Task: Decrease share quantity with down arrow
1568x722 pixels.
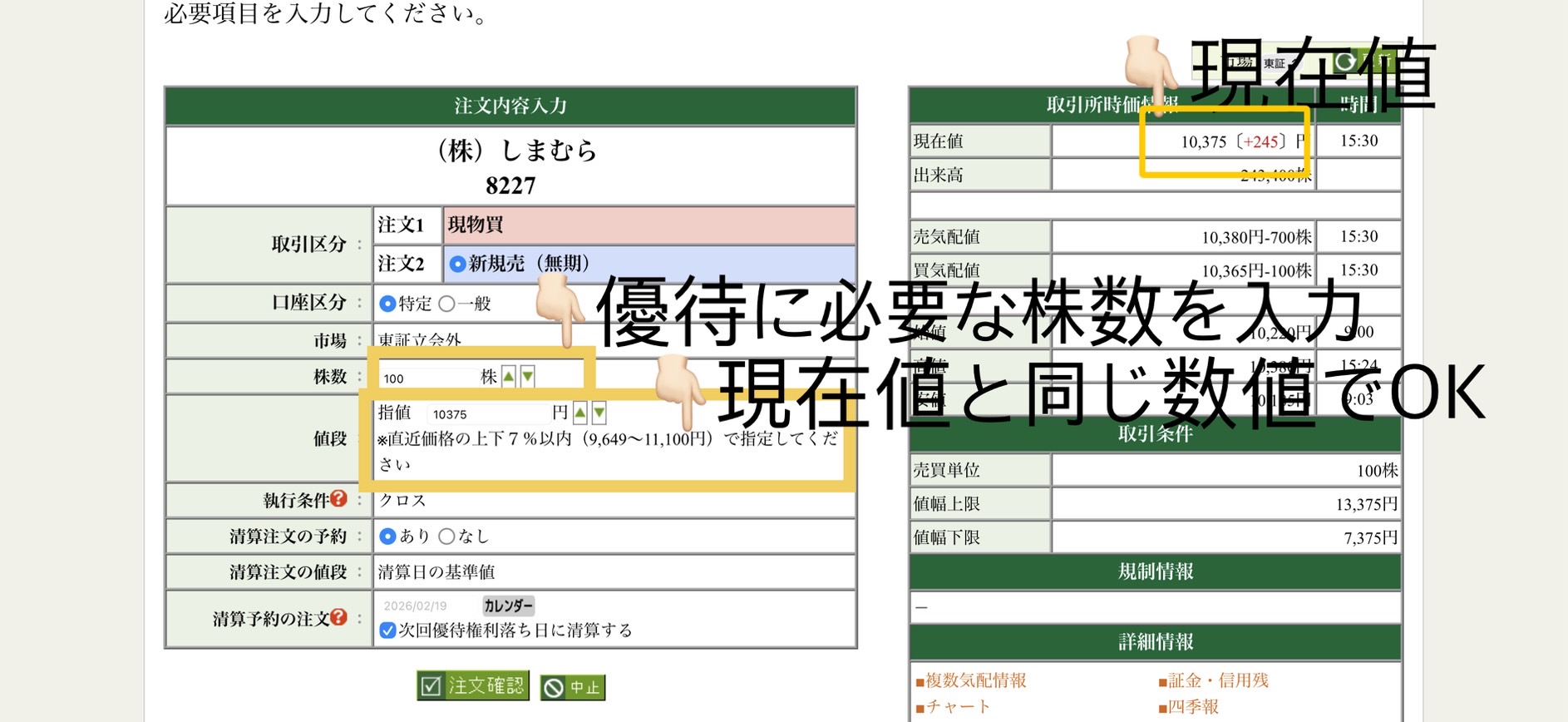Action: coord(528,377)
